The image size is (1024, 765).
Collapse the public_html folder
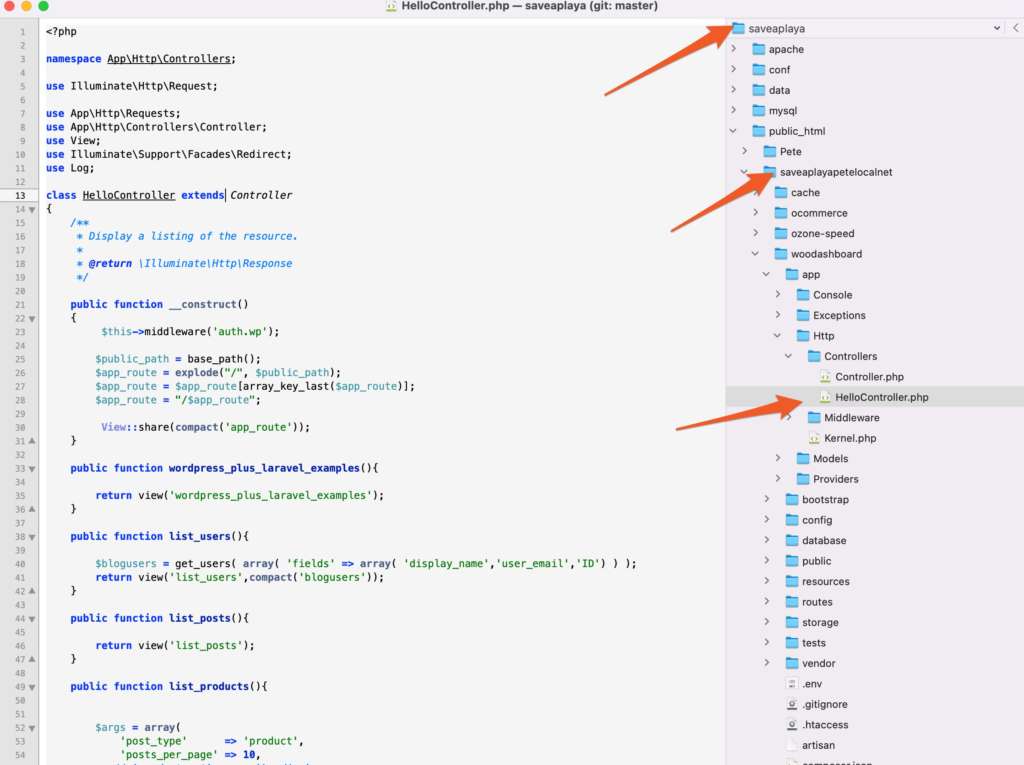coord(734,131)
